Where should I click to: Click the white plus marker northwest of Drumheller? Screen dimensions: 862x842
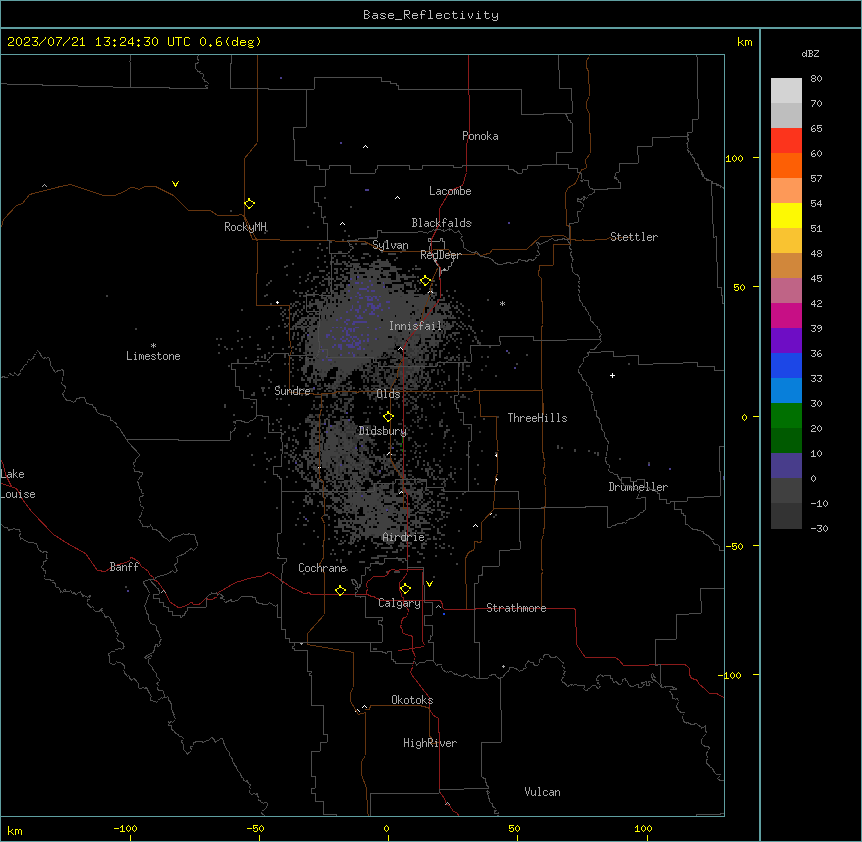(612, 375)
